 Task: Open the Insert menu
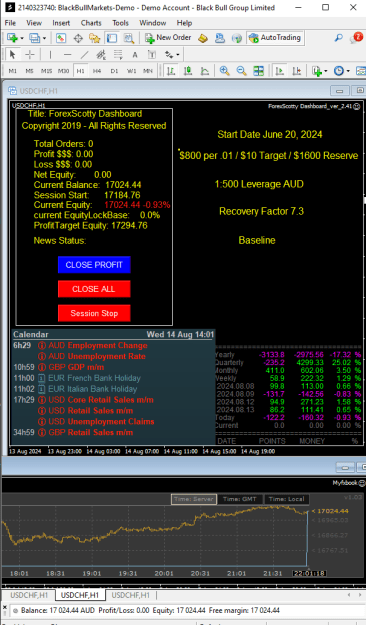point(61,23)
